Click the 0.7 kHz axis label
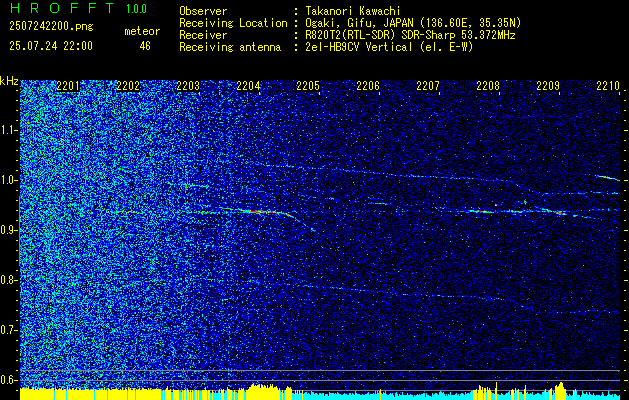 8,330
